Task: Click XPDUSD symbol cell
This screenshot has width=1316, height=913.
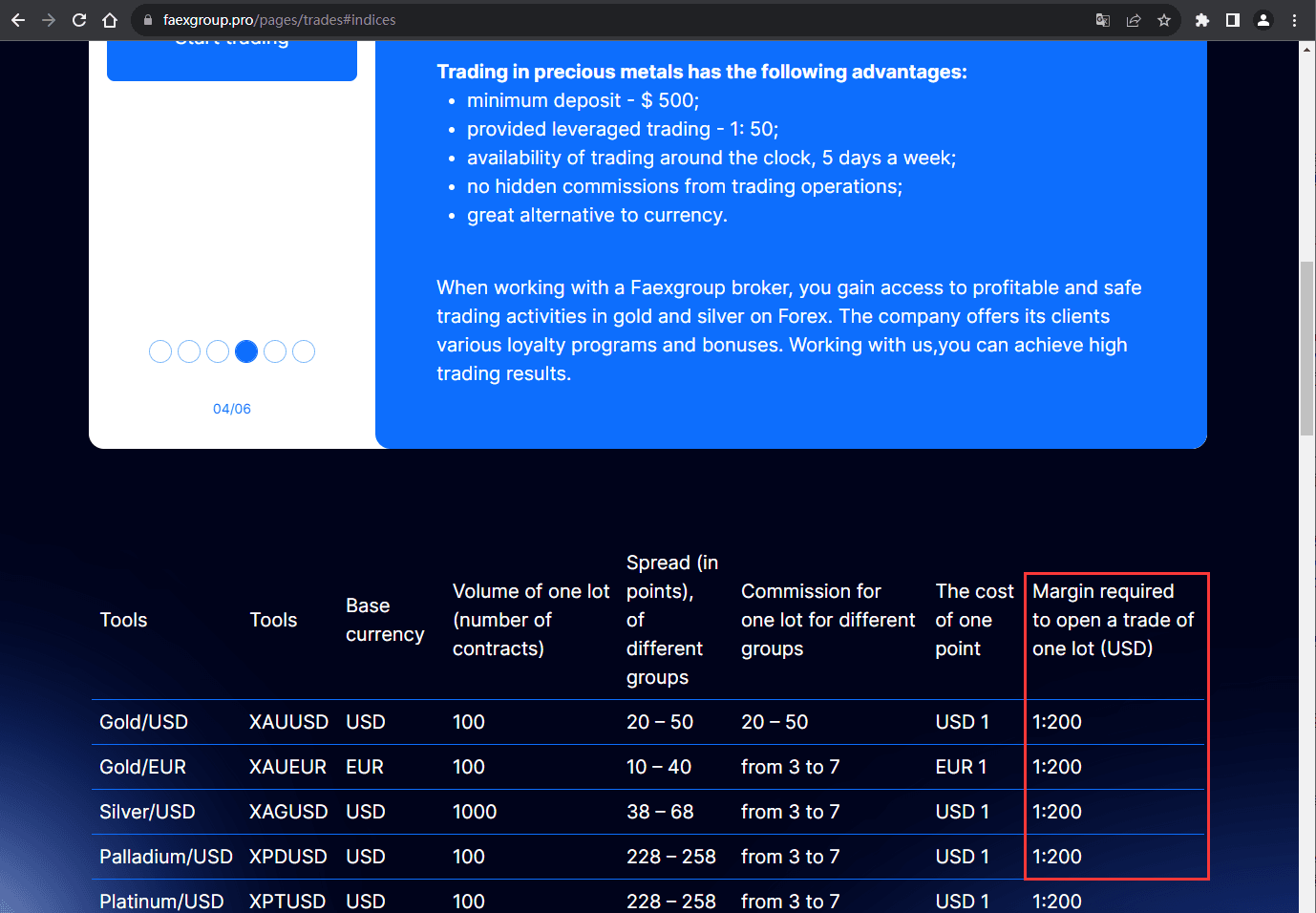Action: click(288, 857)
